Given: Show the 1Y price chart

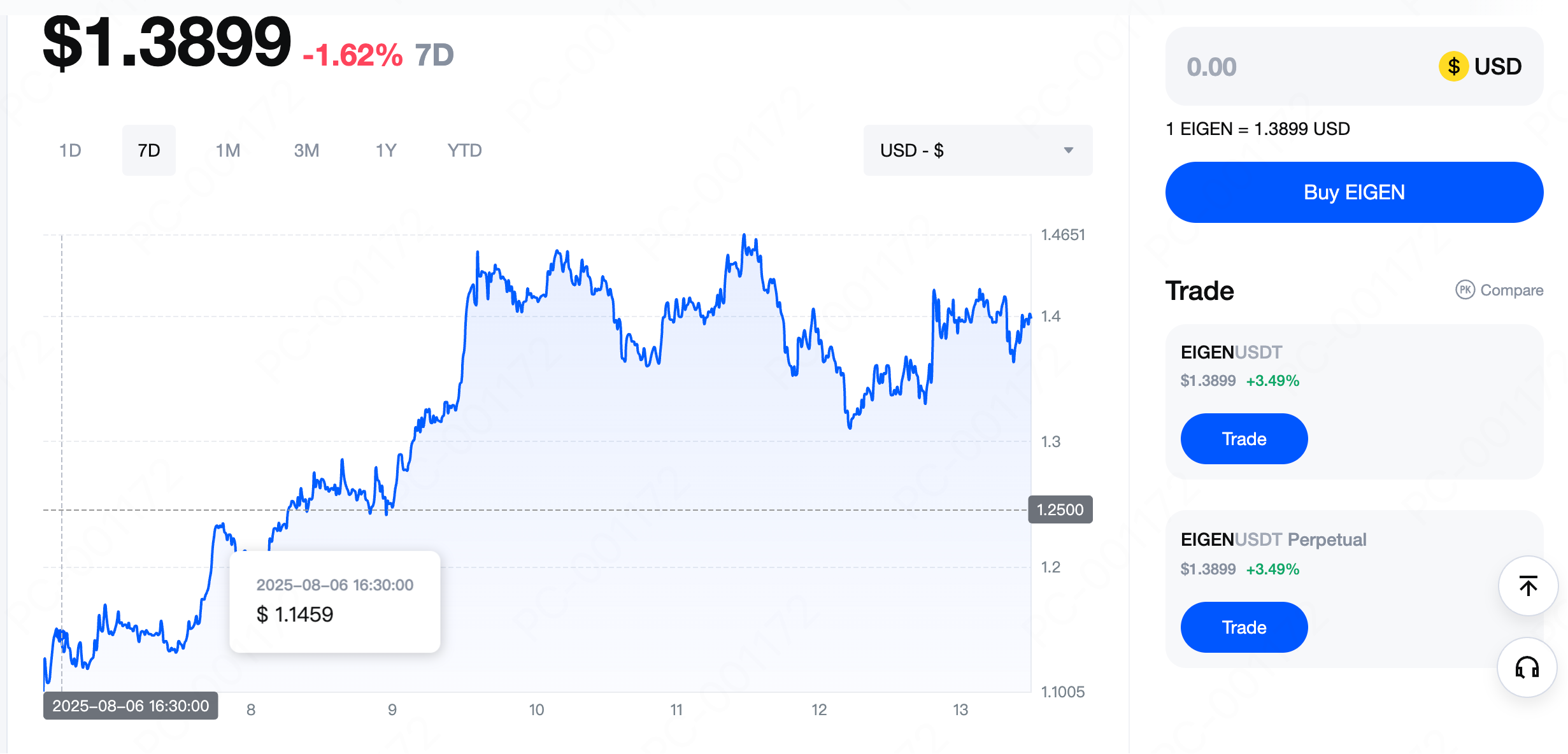Looking at the screenshot, I should [x=385, y=150].
